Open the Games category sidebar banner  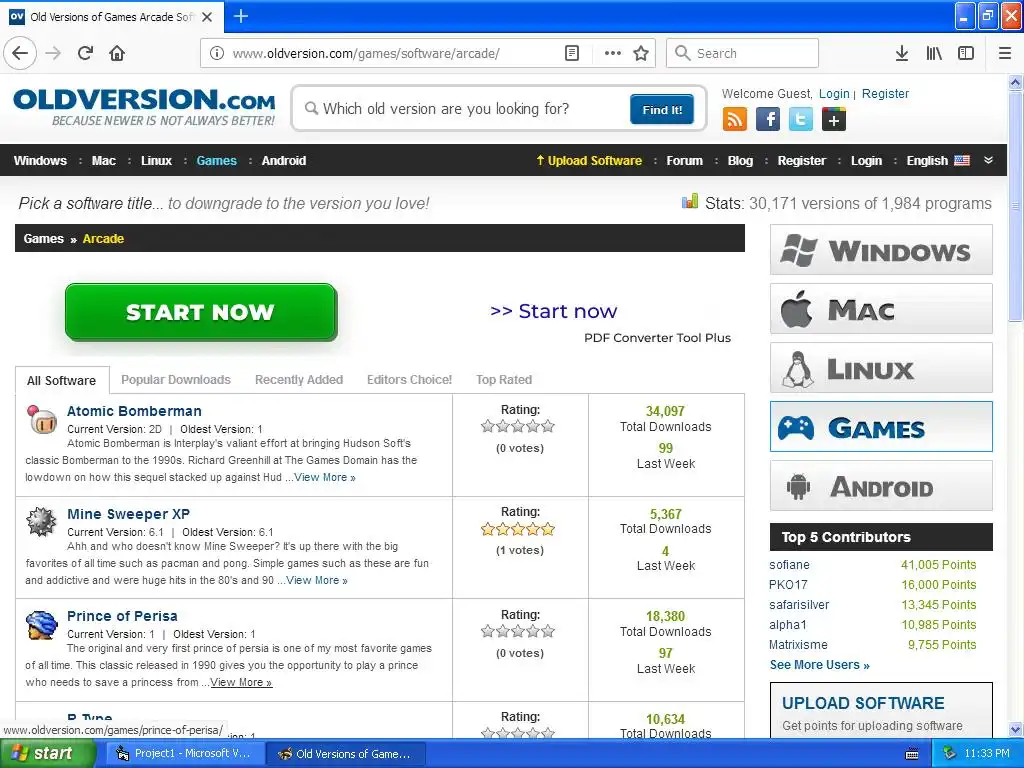[x=881, y=427]
